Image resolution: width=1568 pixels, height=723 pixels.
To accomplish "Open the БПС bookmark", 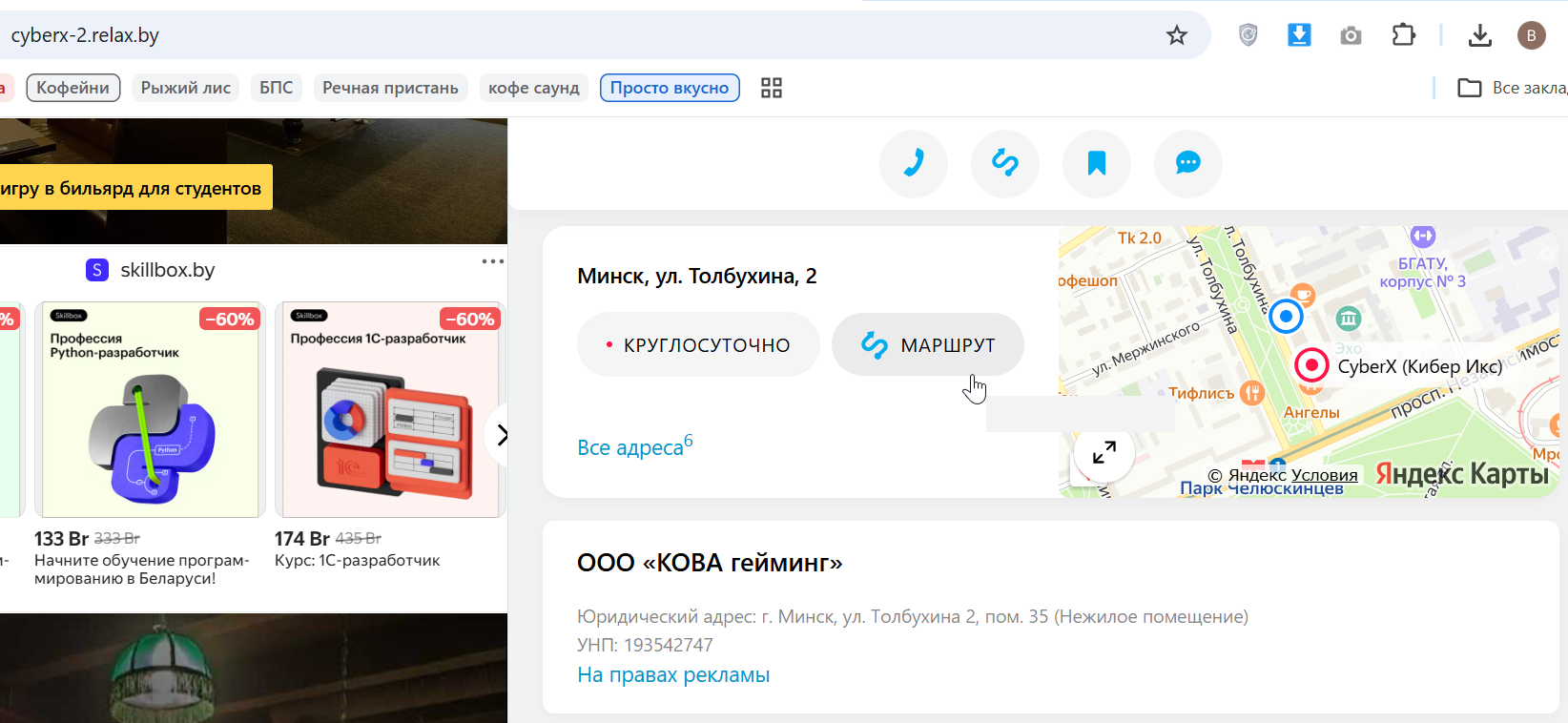I will coord(277,88).
